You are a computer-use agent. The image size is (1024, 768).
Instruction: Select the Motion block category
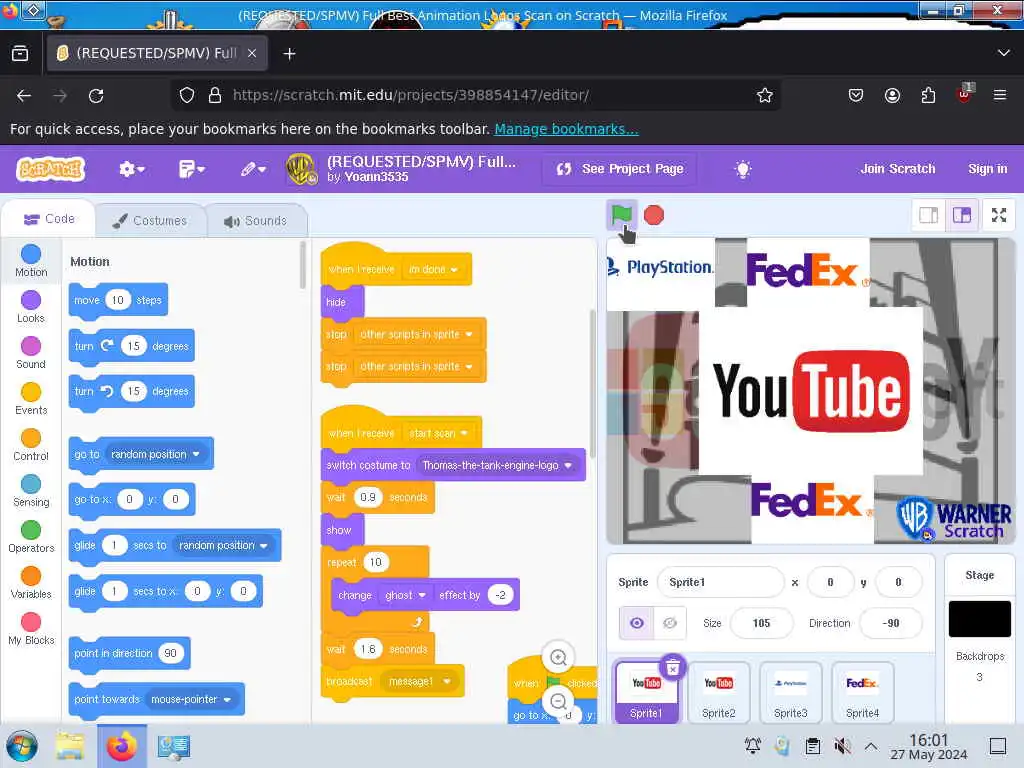(31, 261)
